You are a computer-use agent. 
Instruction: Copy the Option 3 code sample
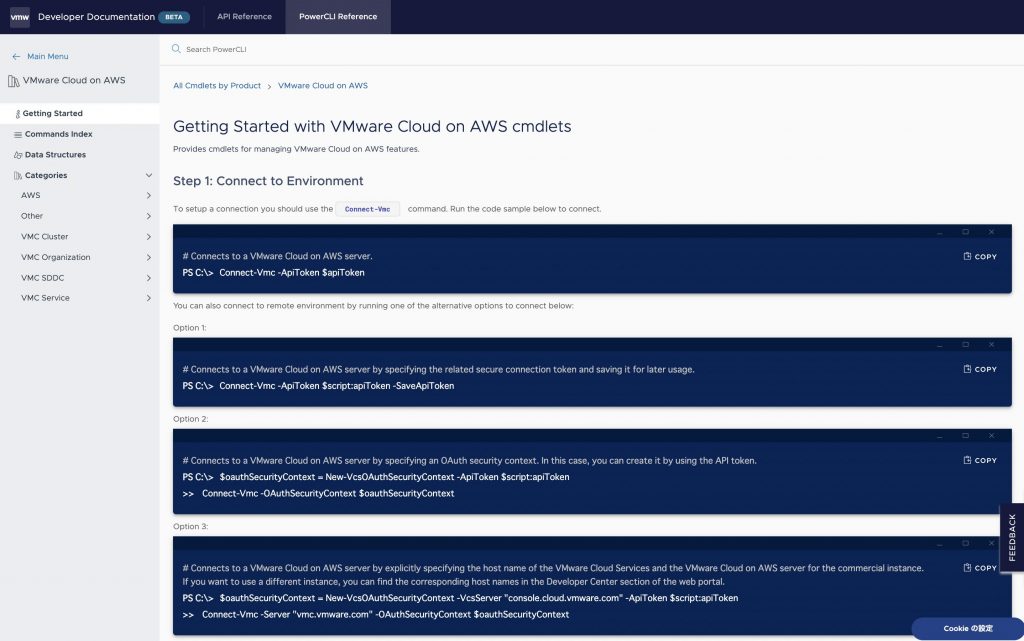980,568
